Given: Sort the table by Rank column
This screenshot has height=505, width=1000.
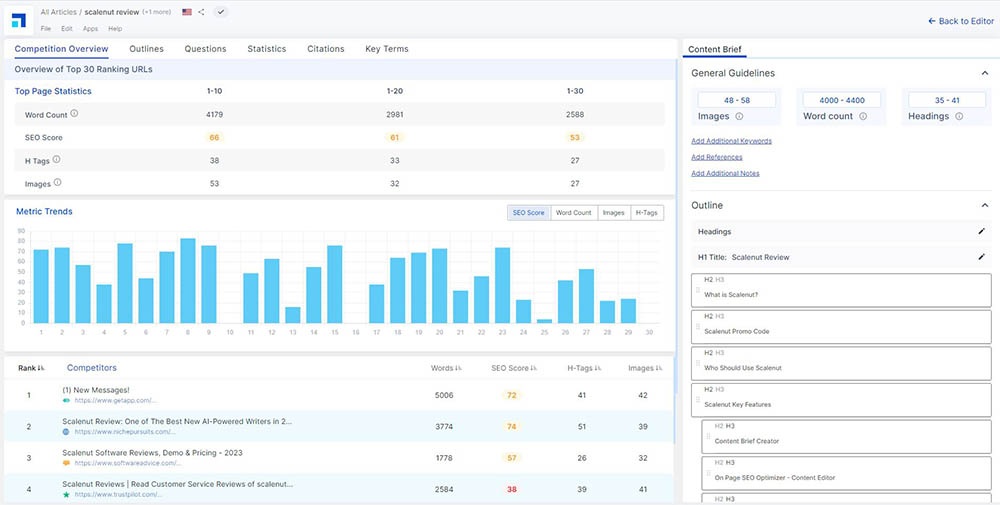Looking at the screenshot, I should (32, 368).
